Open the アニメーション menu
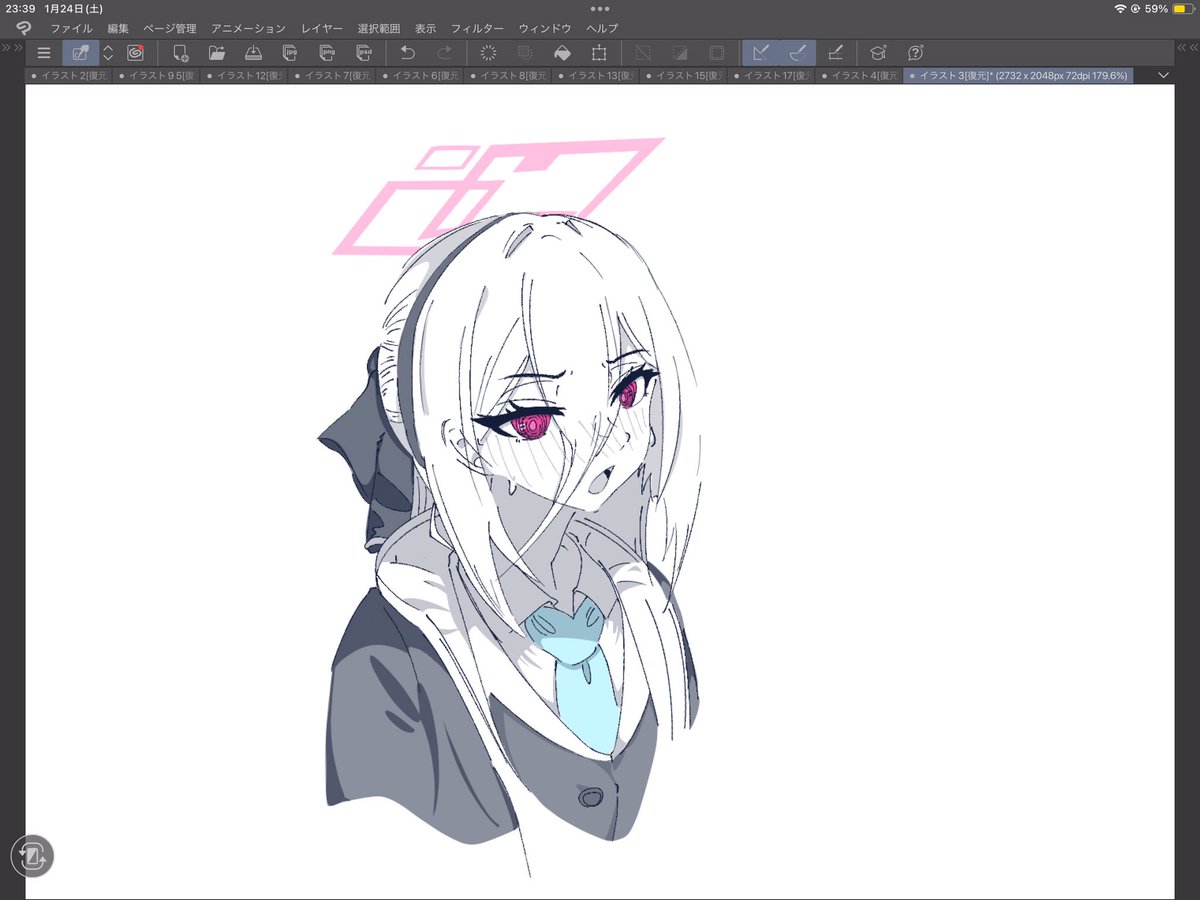 [248, 28]
